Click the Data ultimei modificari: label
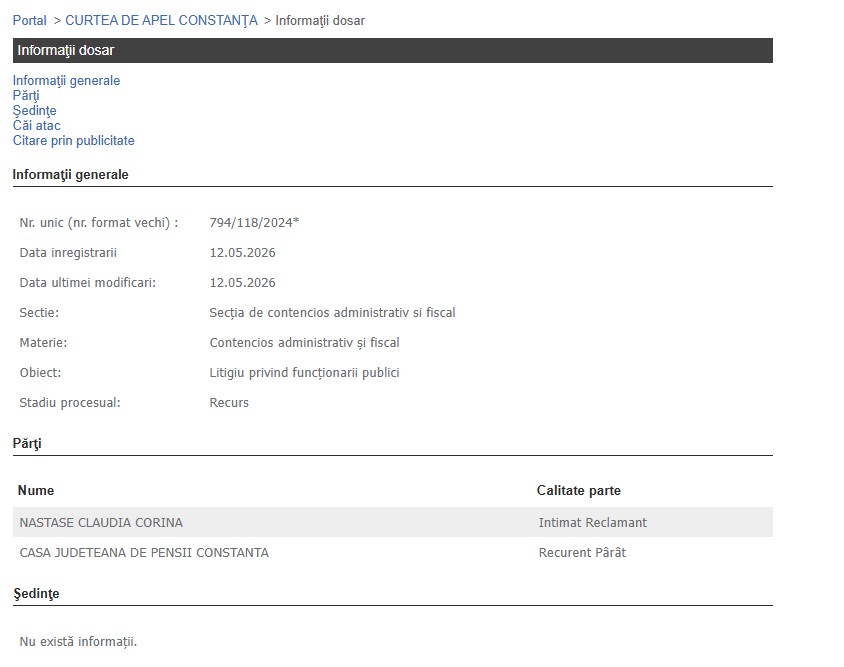The width and height of the screenshot is (844, 667). [x=88, y=283]
